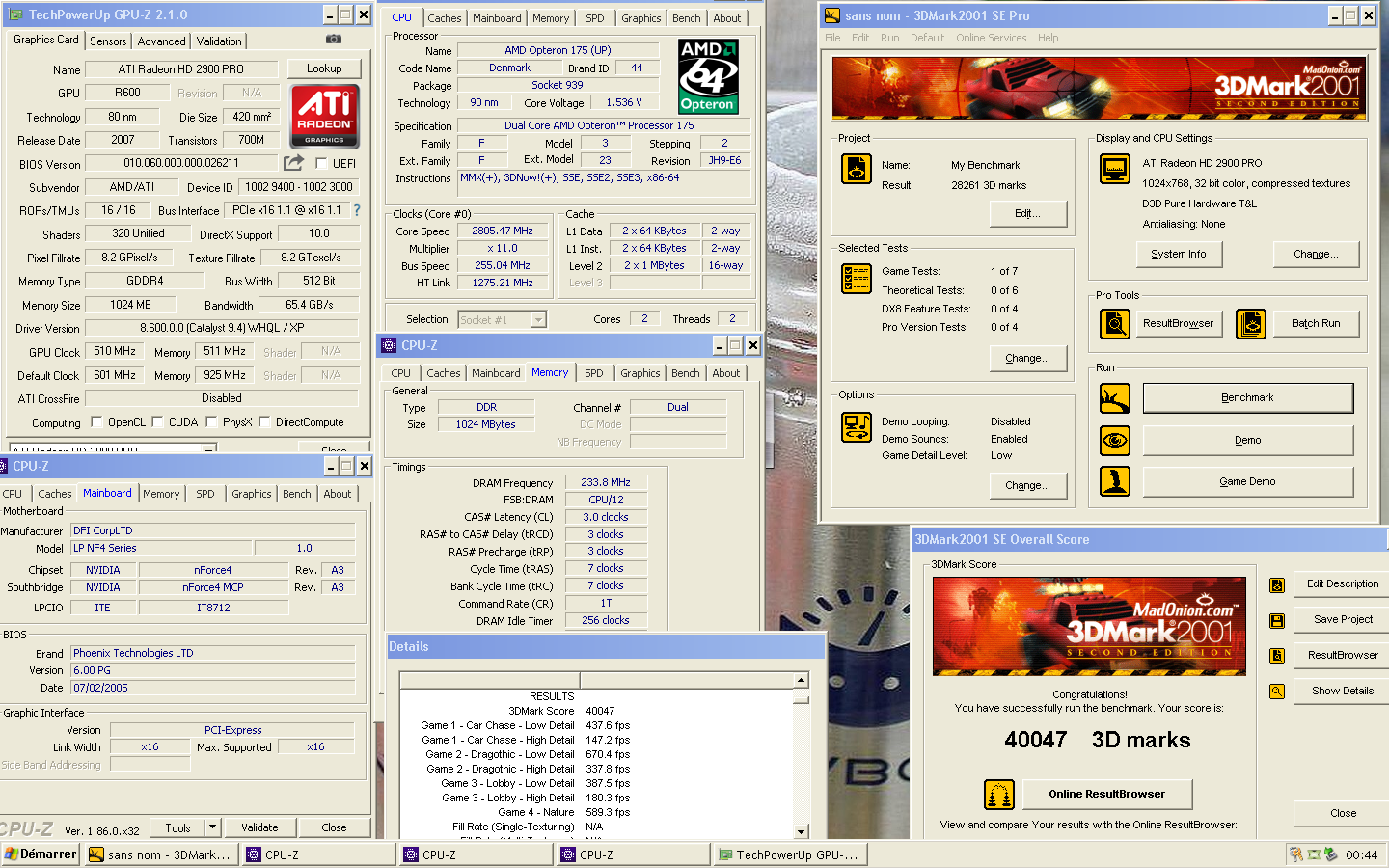Click the Lookup button in GPU-Z
Screen dimensions: 1389x868
click(324, 68)
